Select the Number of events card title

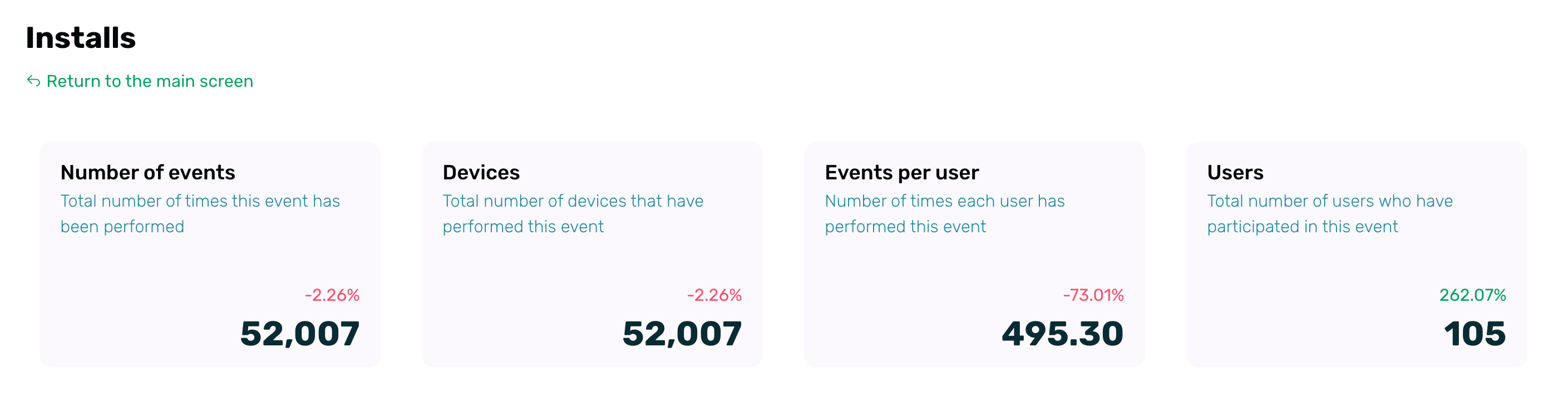click(x=147, y=172)
